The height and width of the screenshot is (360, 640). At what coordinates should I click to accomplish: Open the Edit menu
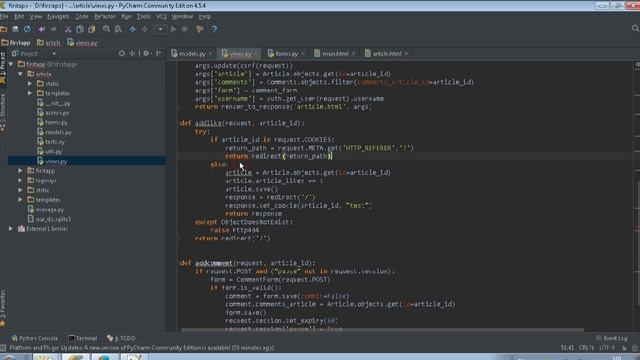[19, 17]
